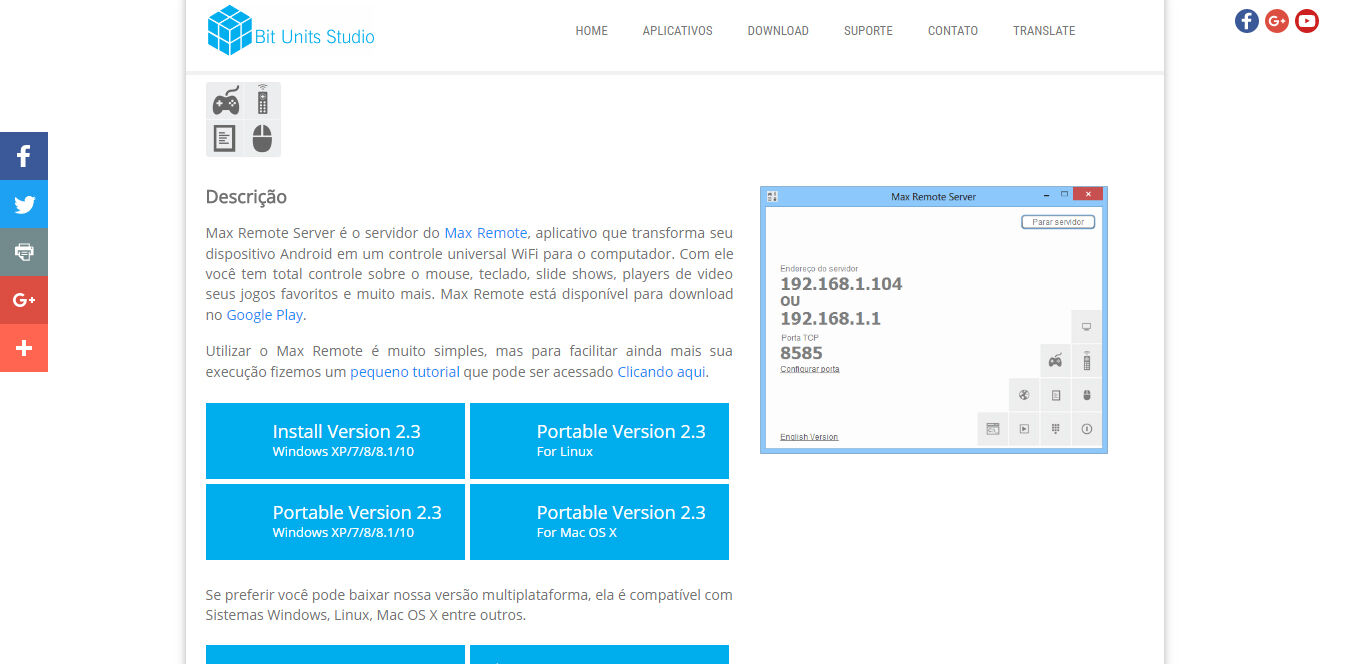Click the print icon in side bar
1348x664 pixels.
tap(24, 252)
